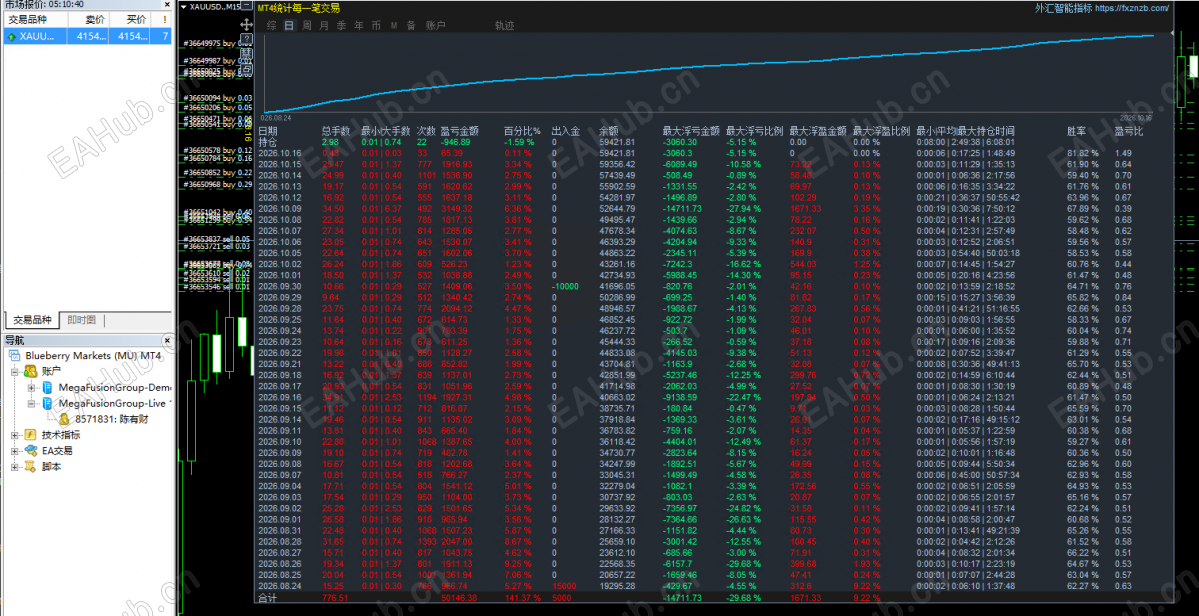Collapse the 账户 tree node
This screenshot has width=1199, height=616.
coord(15,371)
